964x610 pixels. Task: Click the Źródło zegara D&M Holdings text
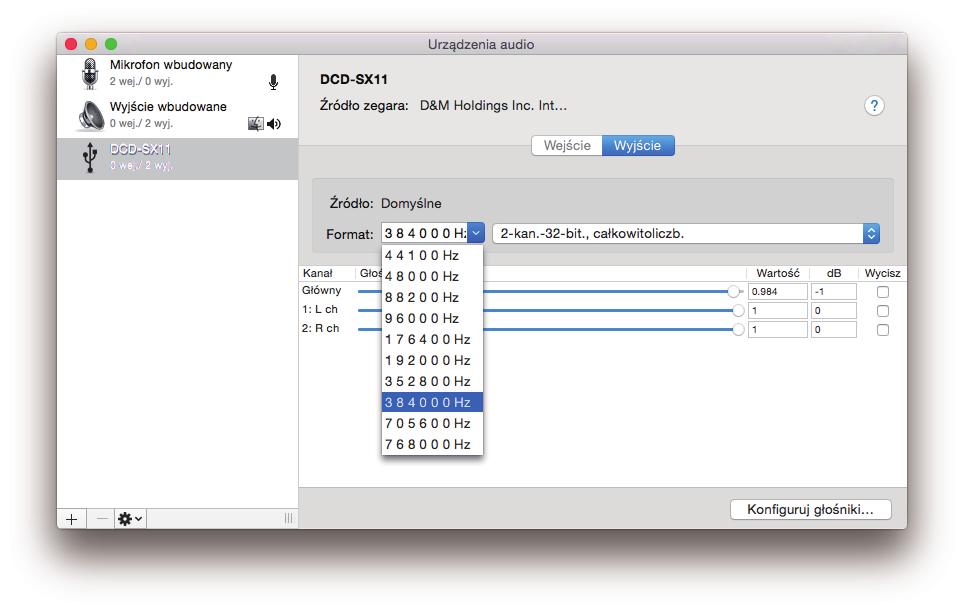493,106
